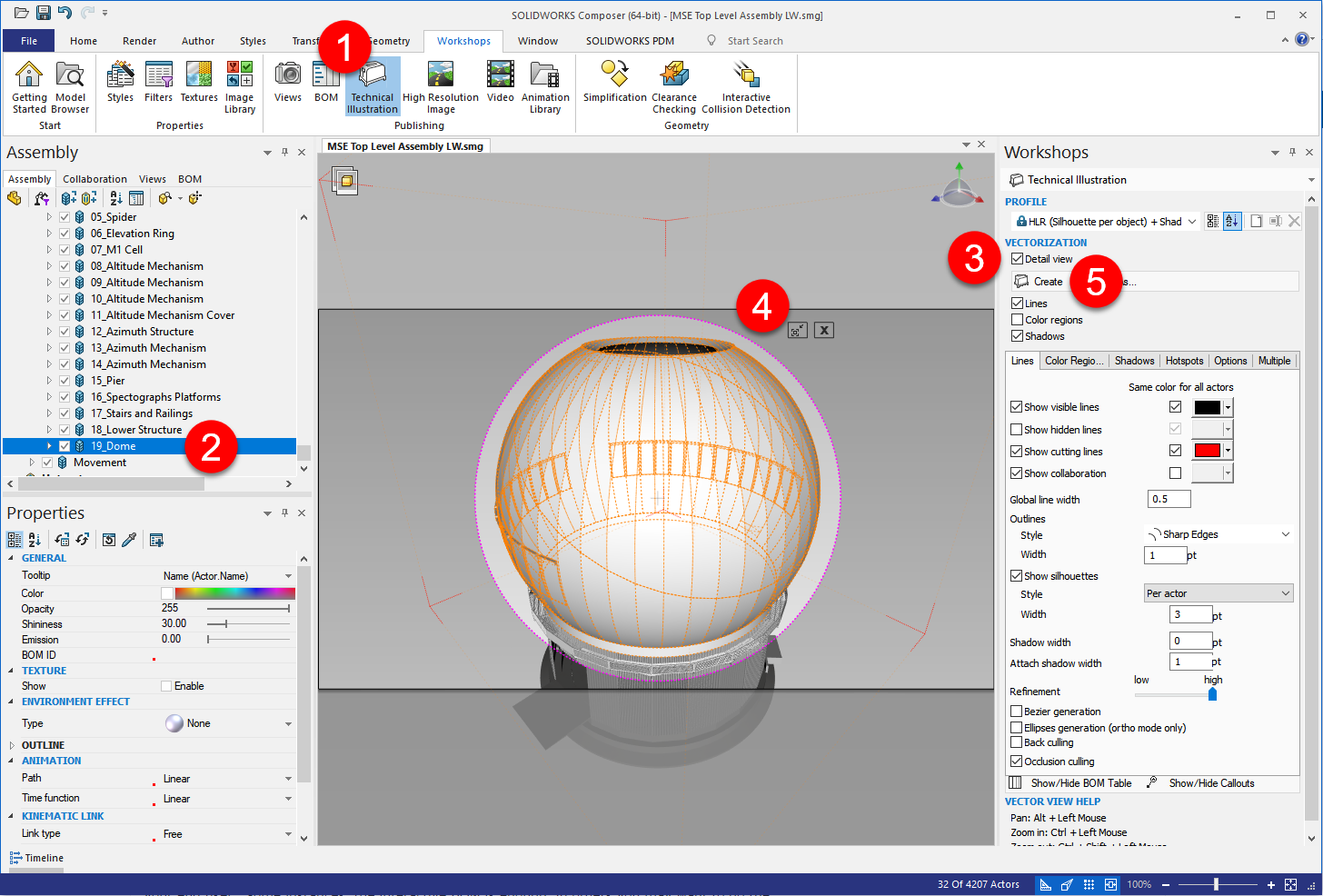Hide the 18_Lower Structure assembly
Viewport: 1323px width, 896px height.
click(x=63, y=429)
